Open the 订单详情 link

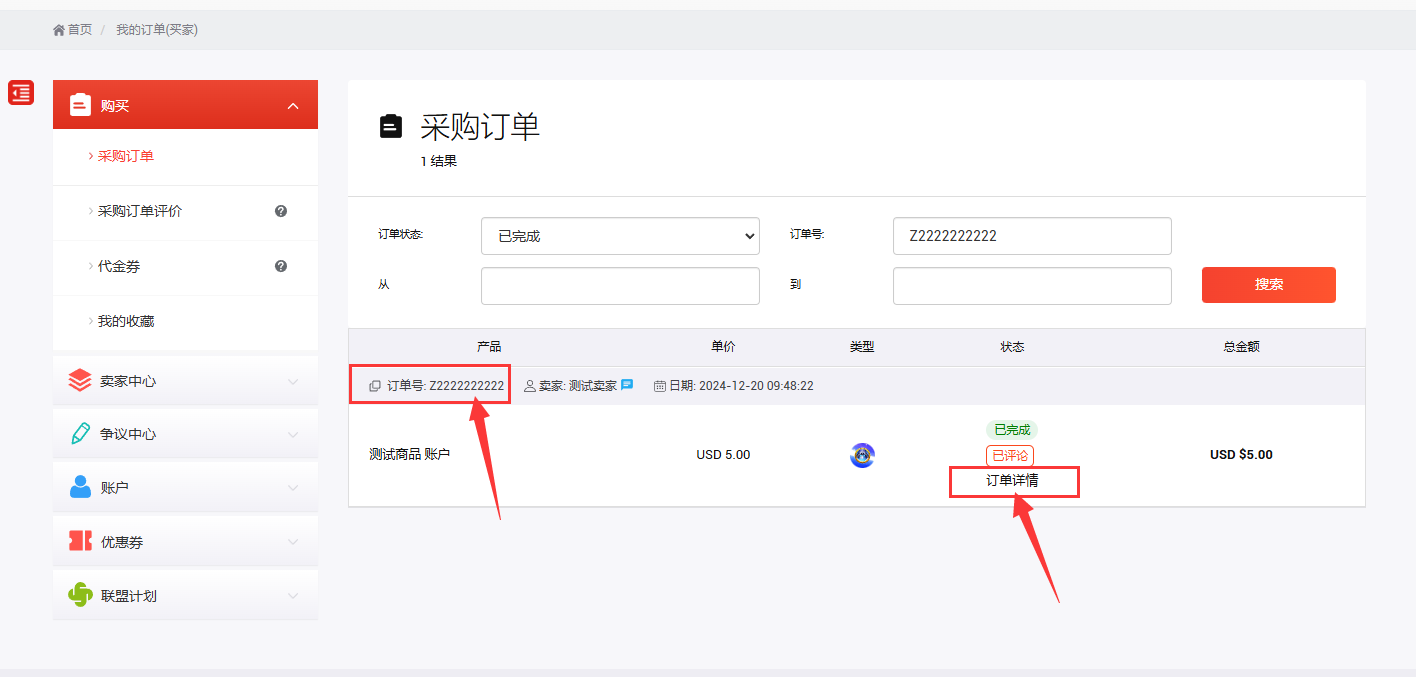pos(1012,481)
